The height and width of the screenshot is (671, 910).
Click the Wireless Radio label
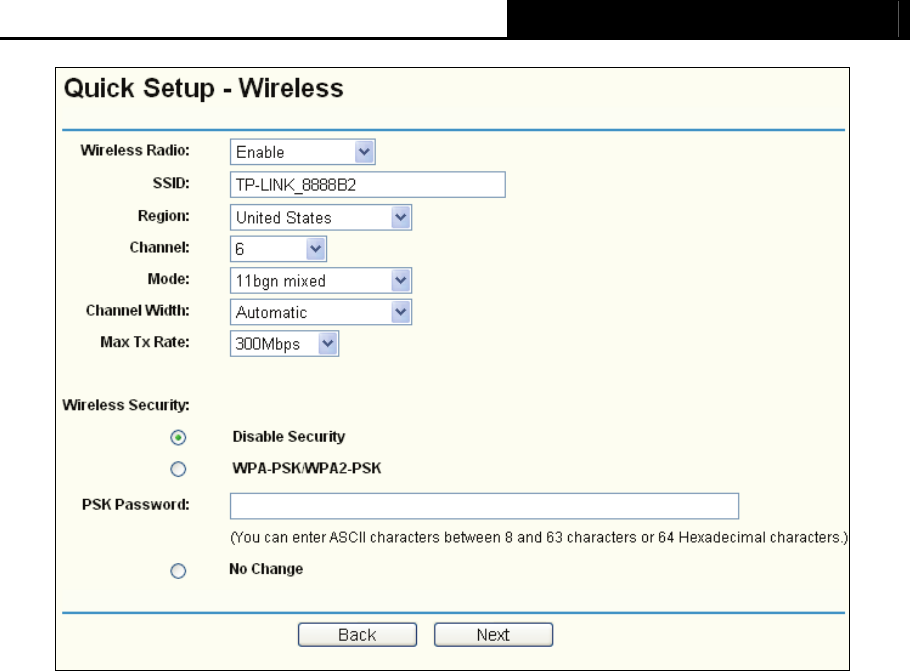pos(135,150)
